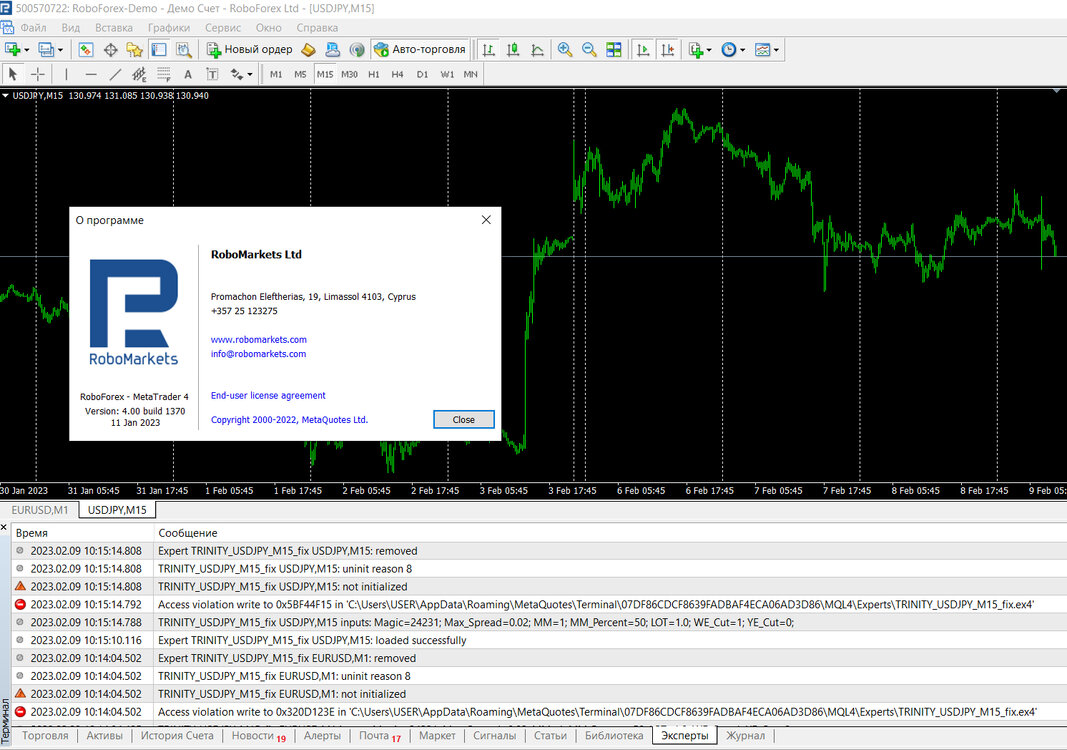This screenshot has width=1067, height=750.
Task: Open the Торговля terminal tab
Action: [x=45, y=736]
